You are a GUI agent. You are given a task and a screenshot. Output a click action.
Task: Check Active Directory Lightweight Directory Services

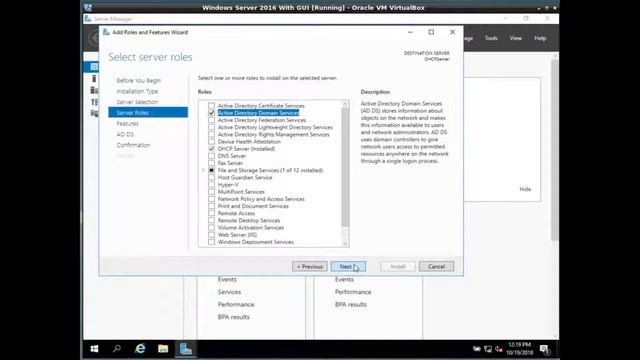coord(211,127)
